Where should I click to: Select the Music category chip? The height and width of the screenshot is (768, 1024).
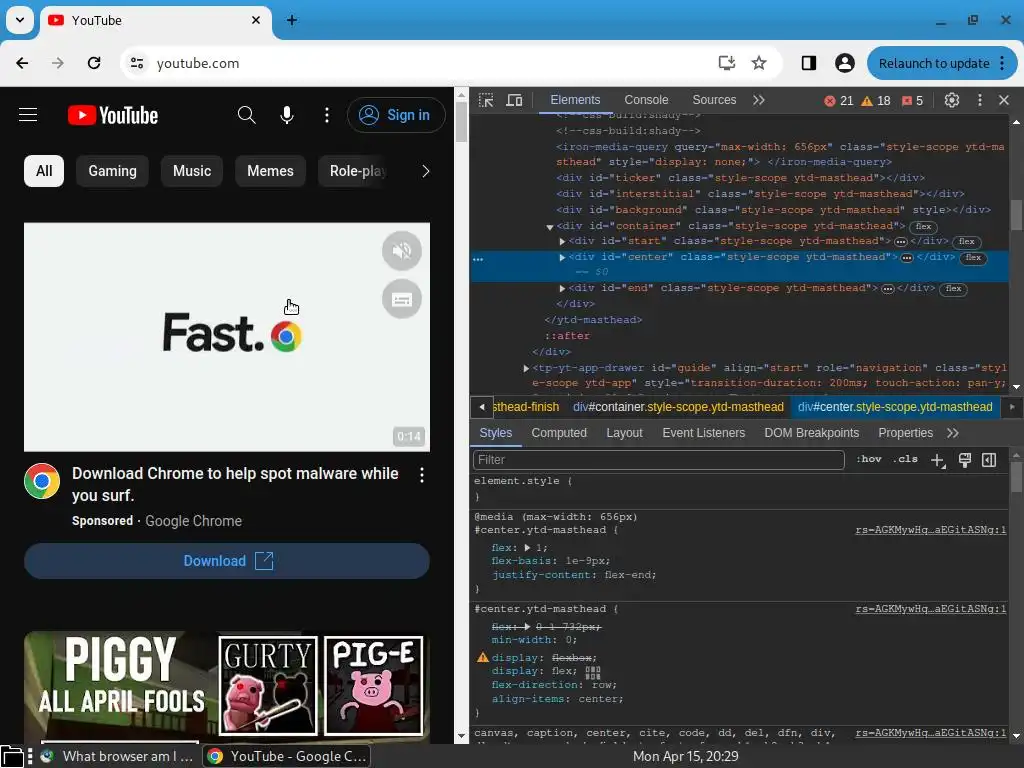192,171
